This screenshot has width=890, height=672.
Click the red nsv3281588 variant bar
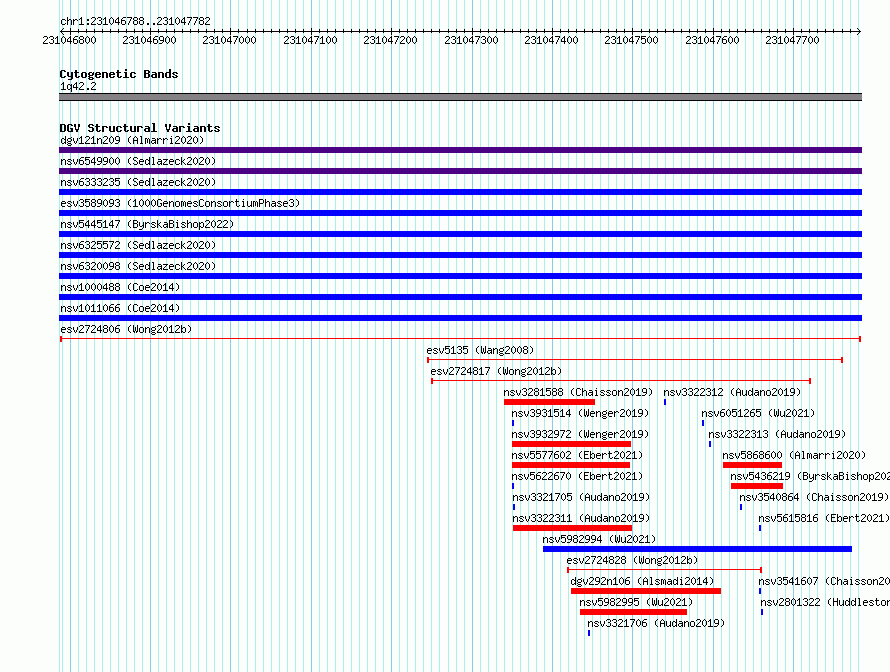pos(549,402)
